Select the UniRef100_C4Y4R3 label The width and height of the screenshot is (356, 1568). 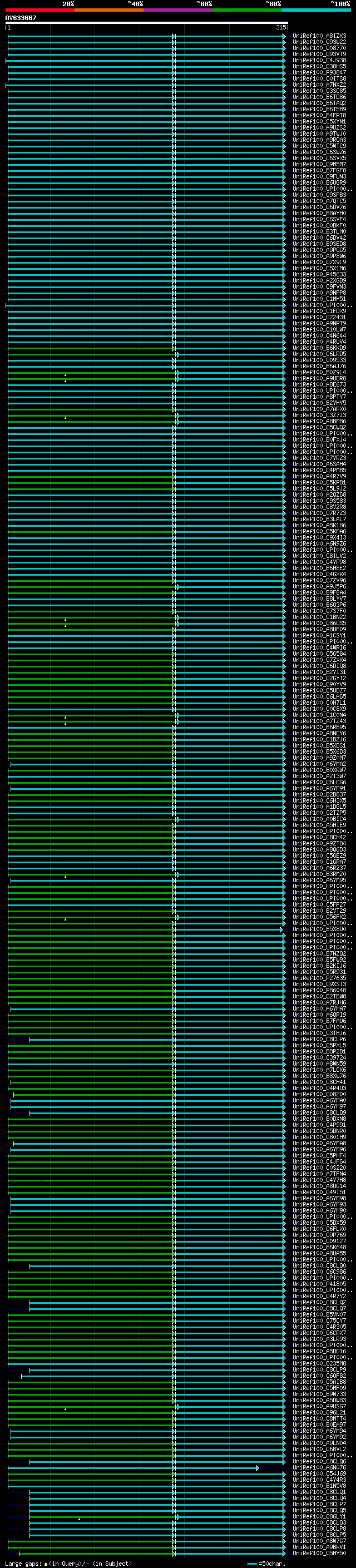pos(319,1480)
